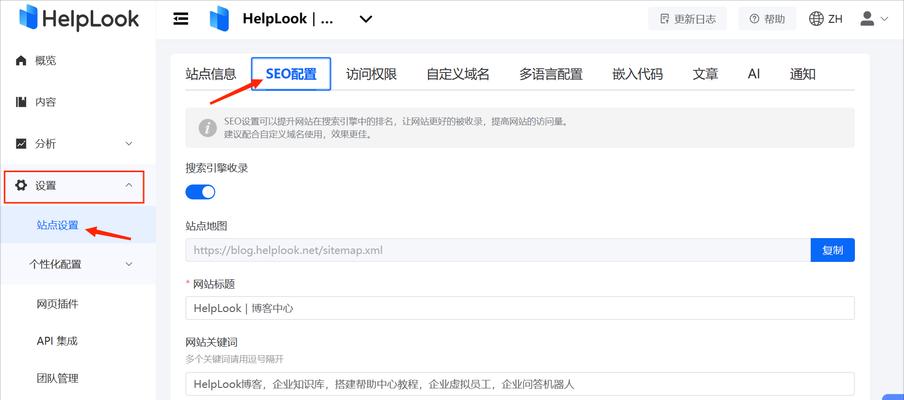Switch to the 多语言配置 tab
Screen dimensions: 904x400
(x=551, y=74)
